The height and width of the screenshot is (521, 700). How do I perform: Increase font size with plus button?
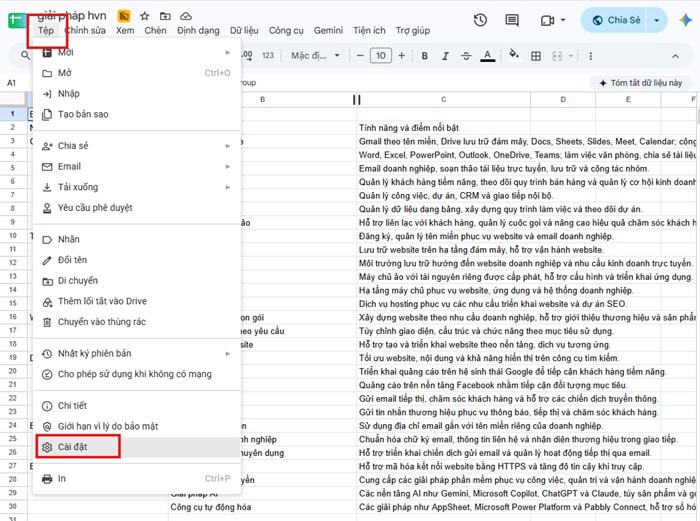(401, 56)
